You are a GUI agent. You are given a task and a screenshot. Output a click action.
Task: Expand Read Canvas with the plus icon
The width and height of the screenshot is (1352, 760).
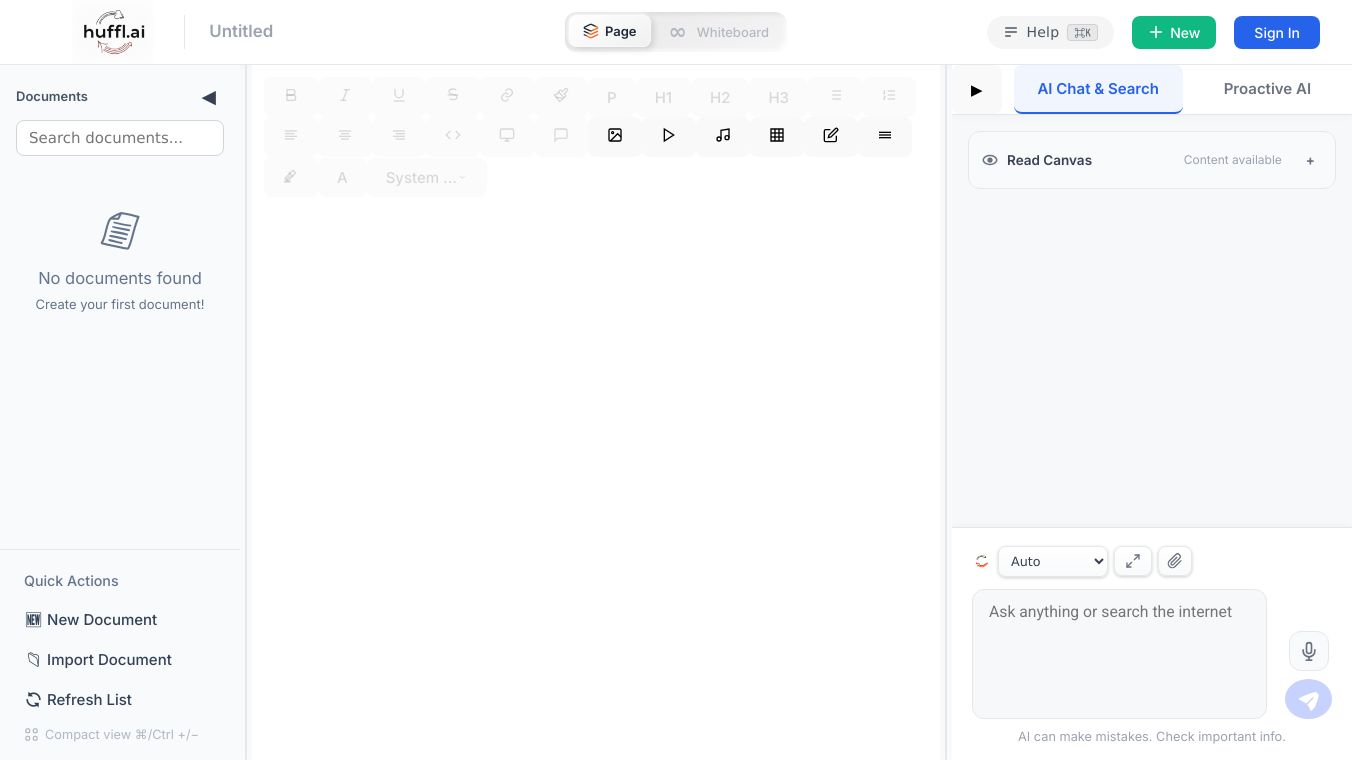[1310, 160]
